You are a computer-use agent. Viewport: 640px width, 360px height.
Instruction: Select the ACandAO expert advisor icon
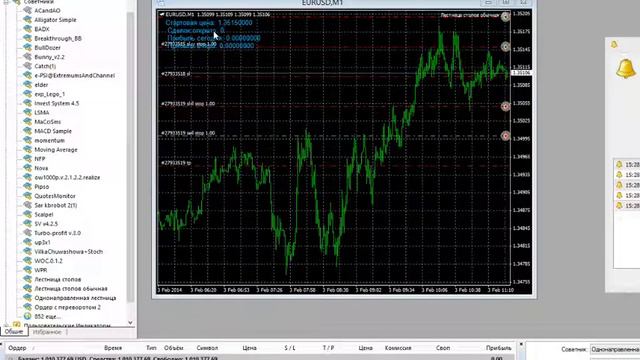pyautogui.click(x=28, y=10)
